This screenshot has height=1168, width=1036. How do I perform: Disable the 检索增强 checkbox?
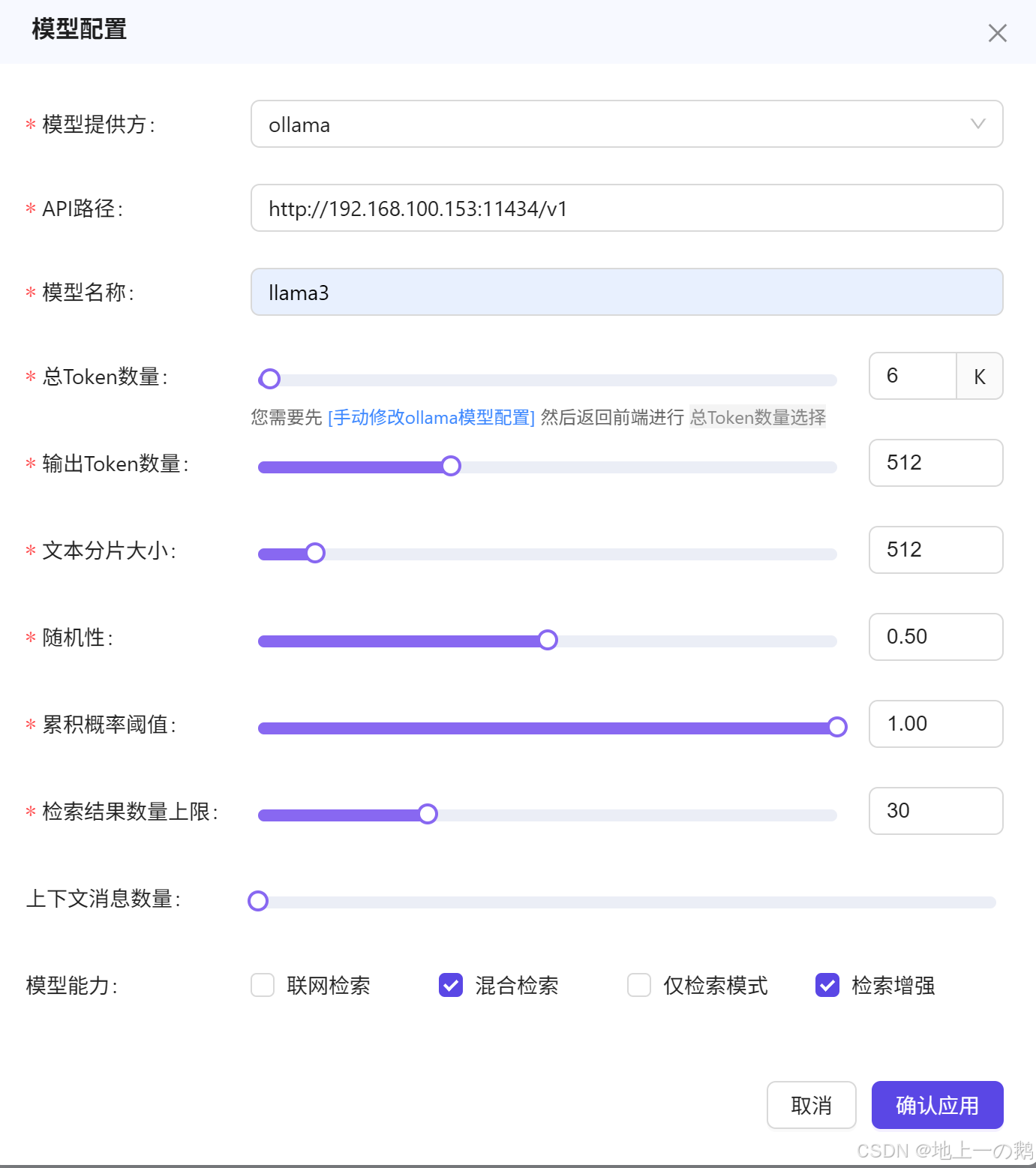tap(827, 985)
